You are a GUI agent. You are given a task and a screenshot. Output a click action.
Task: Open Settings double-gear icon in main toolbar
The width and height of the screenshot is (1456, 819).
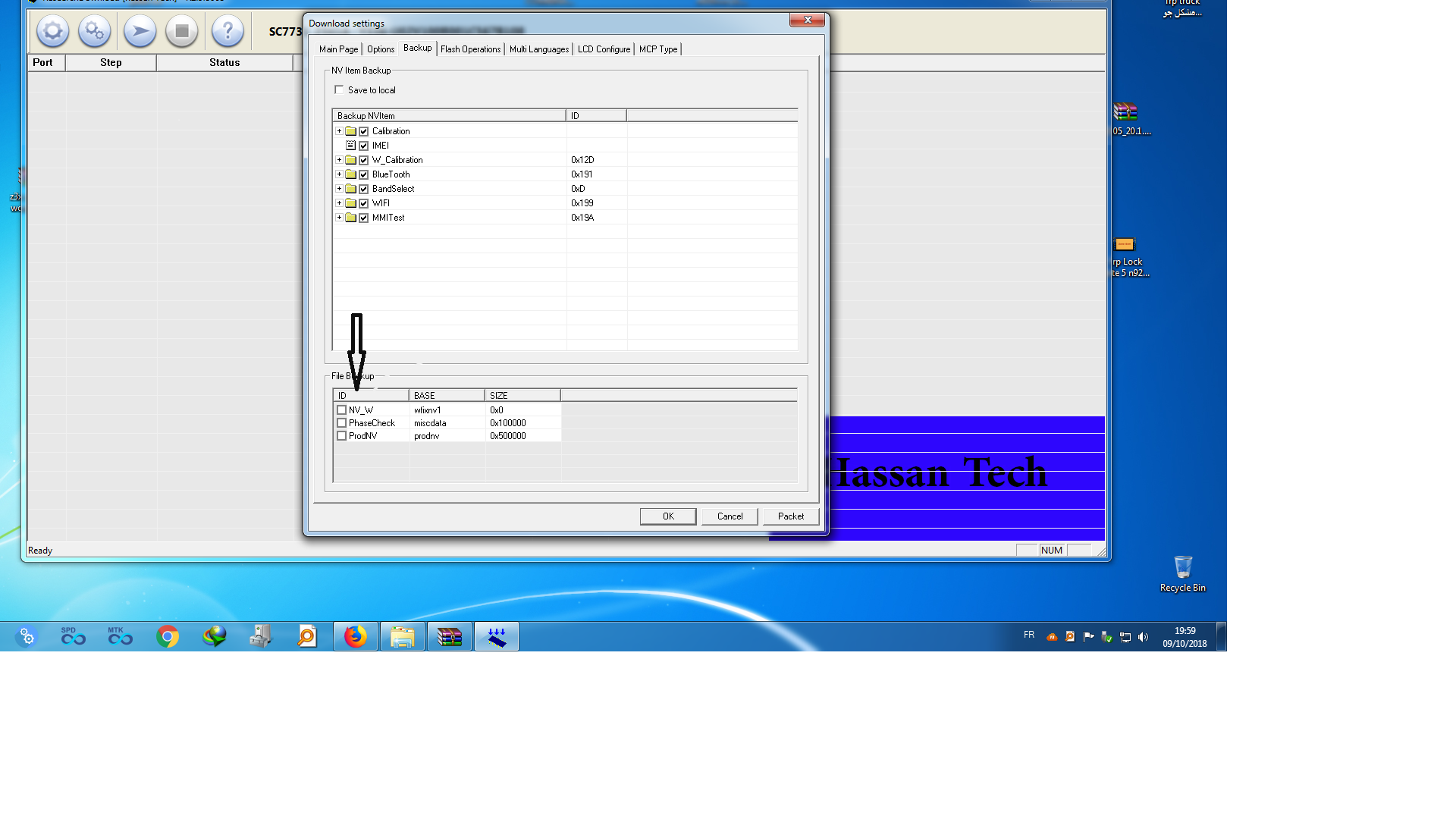(94, 31)
